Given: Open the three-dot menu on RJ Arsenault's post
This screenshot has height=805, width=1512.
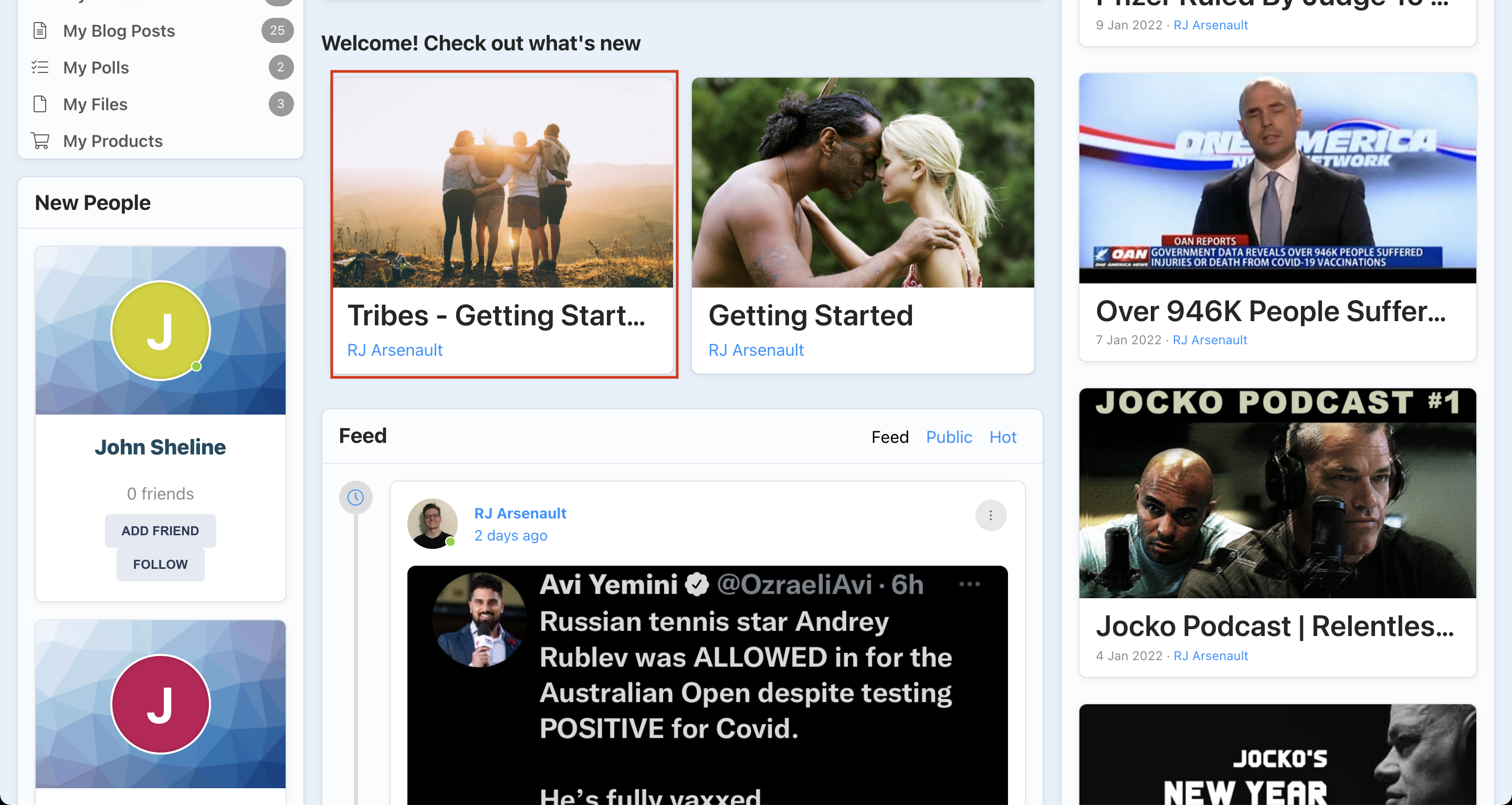Looking at the screenshot, I should (990, 515).
